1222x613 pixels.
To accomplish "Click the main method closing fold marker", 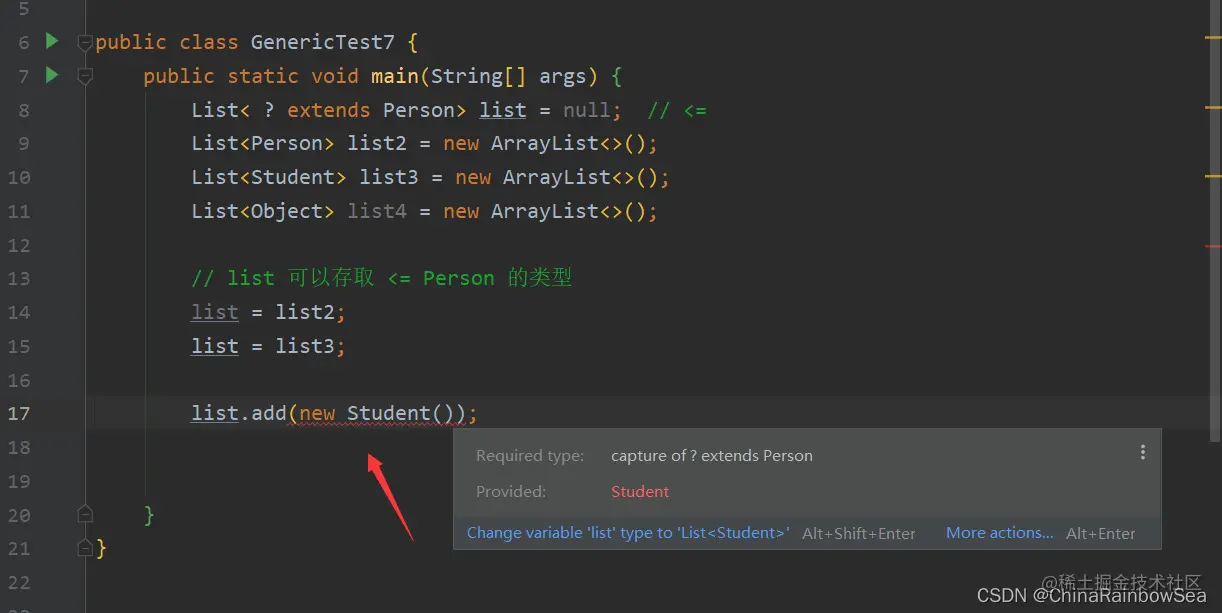I will (85, 514).
